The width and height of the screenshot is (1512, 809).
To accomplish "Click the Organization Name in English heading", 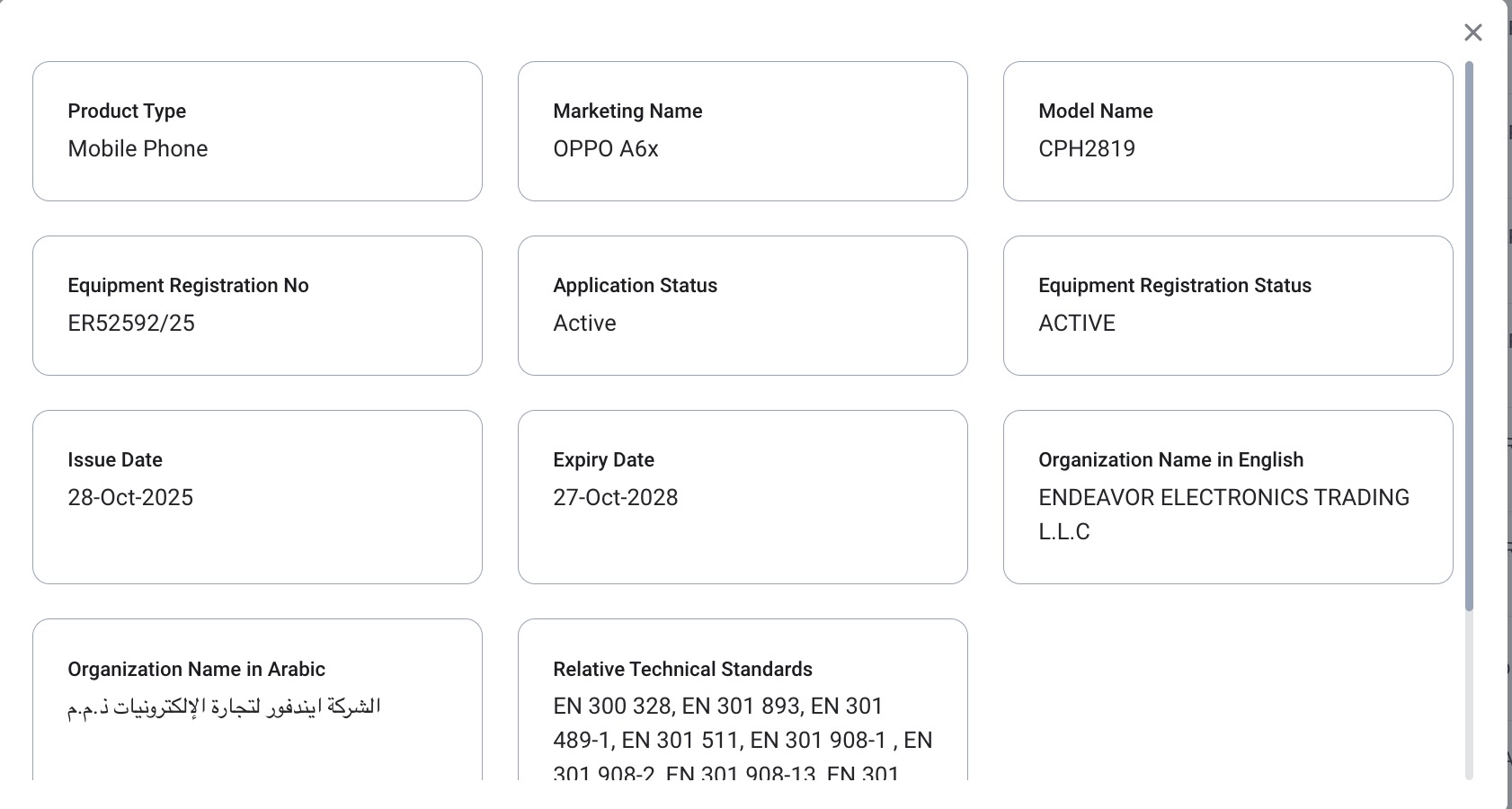I will 1170,460.
